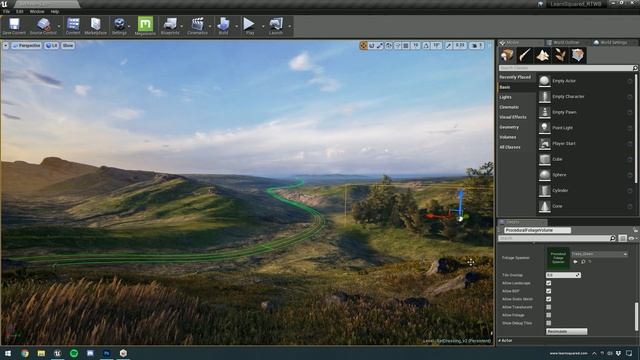Click the use-selected-asset arrow under Foliage Spawner
Viewport: 640px width, 360px height.
tap(576, 262)
